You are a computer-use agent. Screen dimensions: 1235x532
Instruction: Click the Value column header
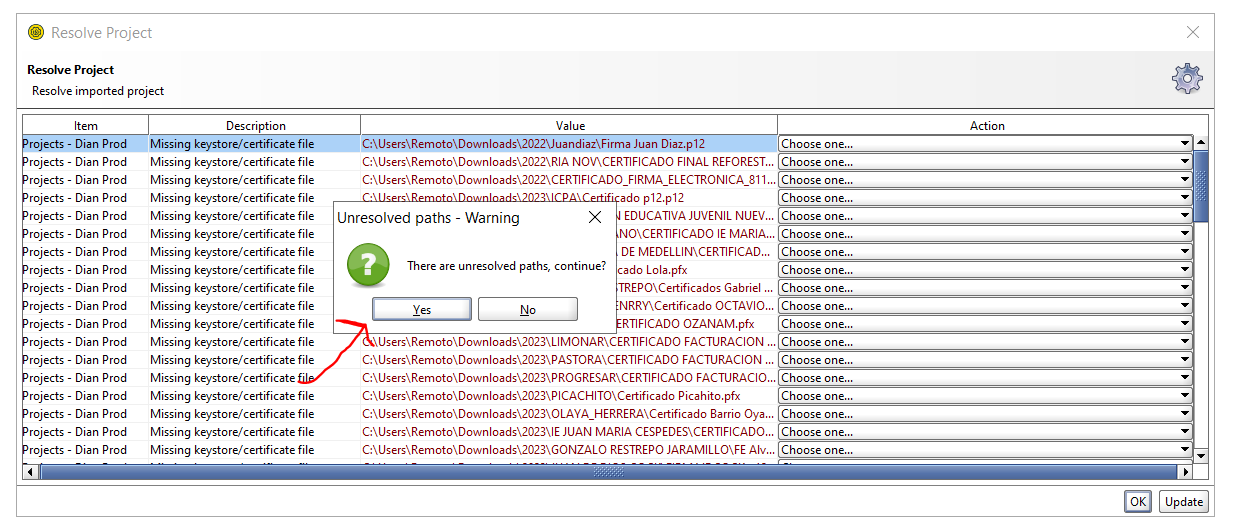(x=570, y=126)
